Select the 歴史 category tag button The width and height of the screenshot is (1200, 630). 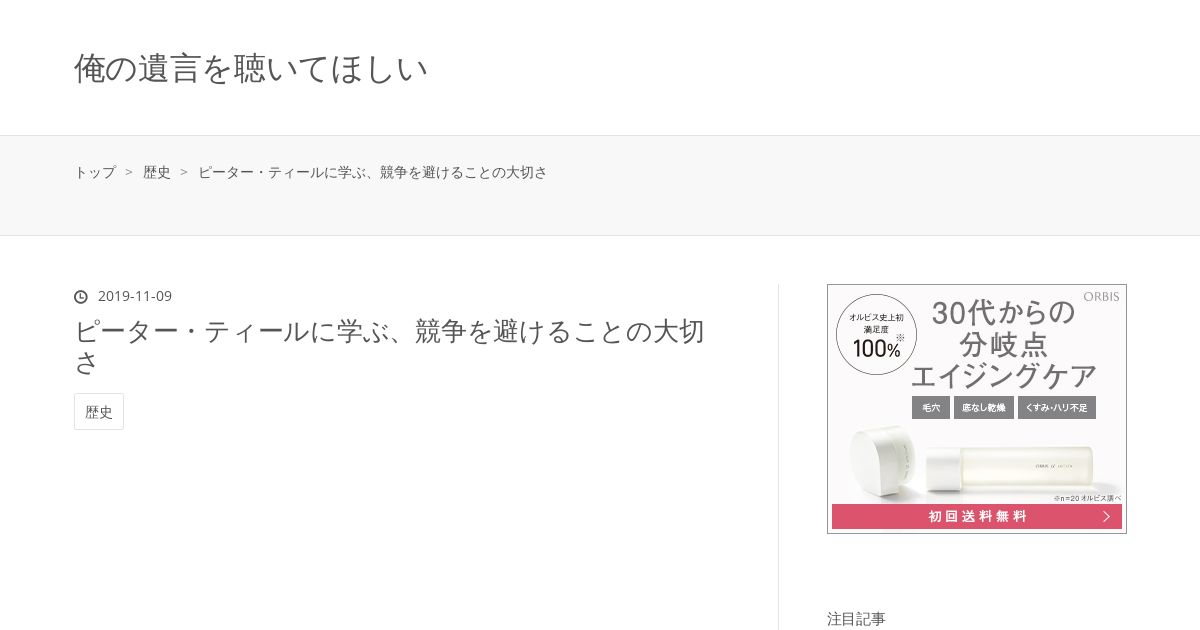click(99, 412)
